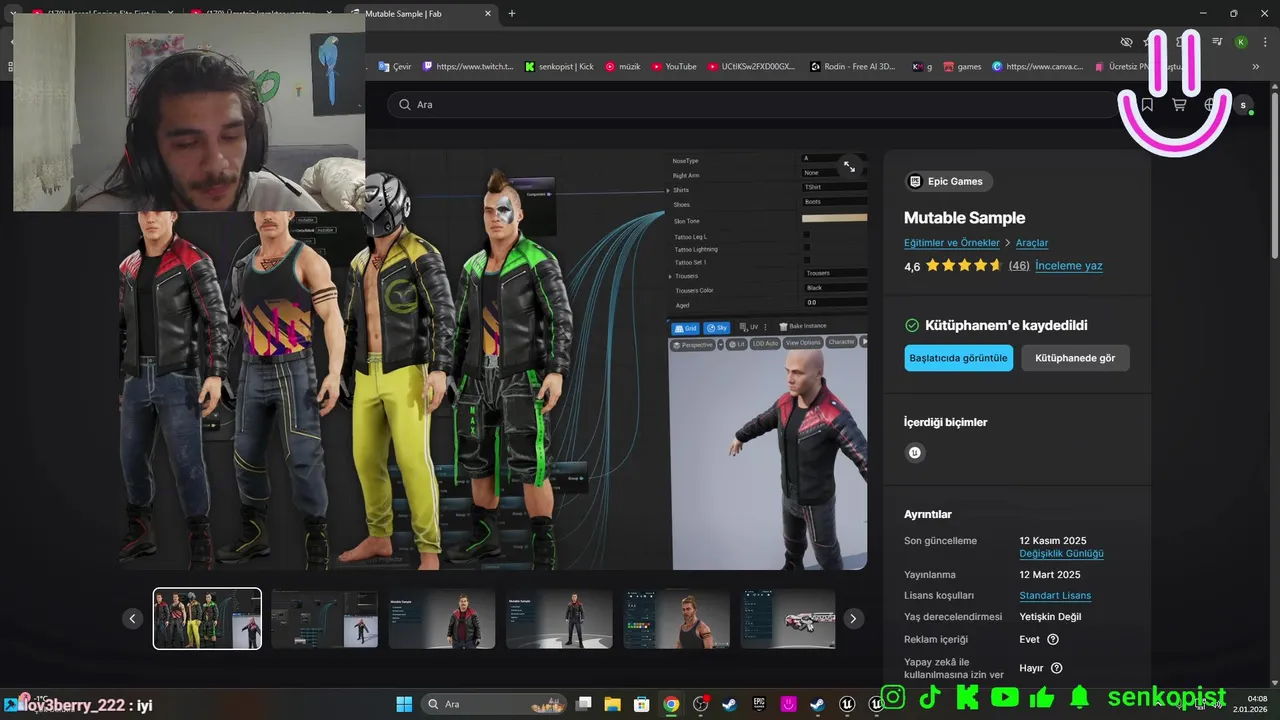Viewport: 1280px width, 720px height.
Task: Show help for Reklam içeriği
Action: (x=1053, y=639)
